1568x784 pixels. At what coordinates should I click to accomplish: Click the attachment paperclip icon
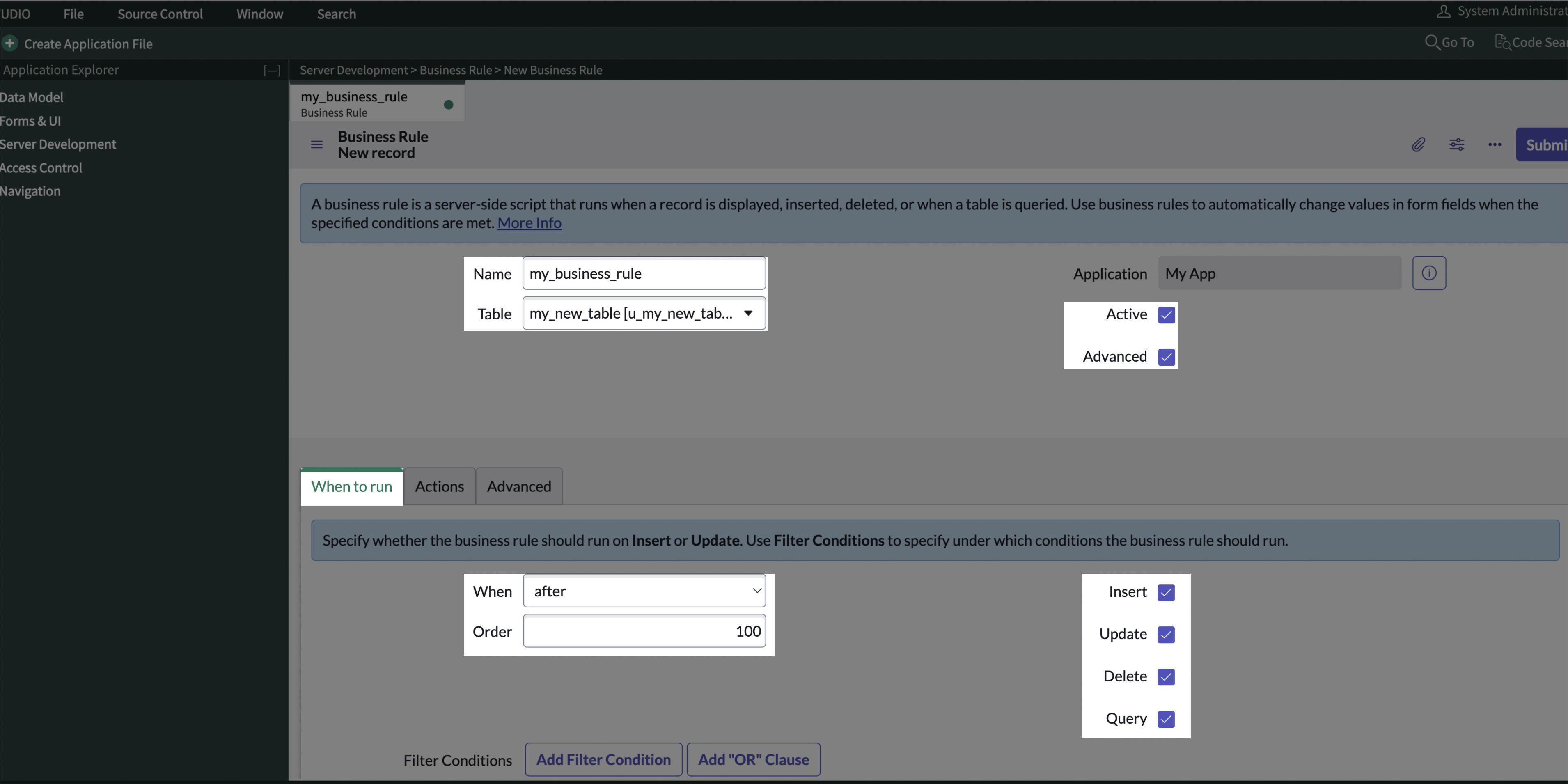(1418, 144)
